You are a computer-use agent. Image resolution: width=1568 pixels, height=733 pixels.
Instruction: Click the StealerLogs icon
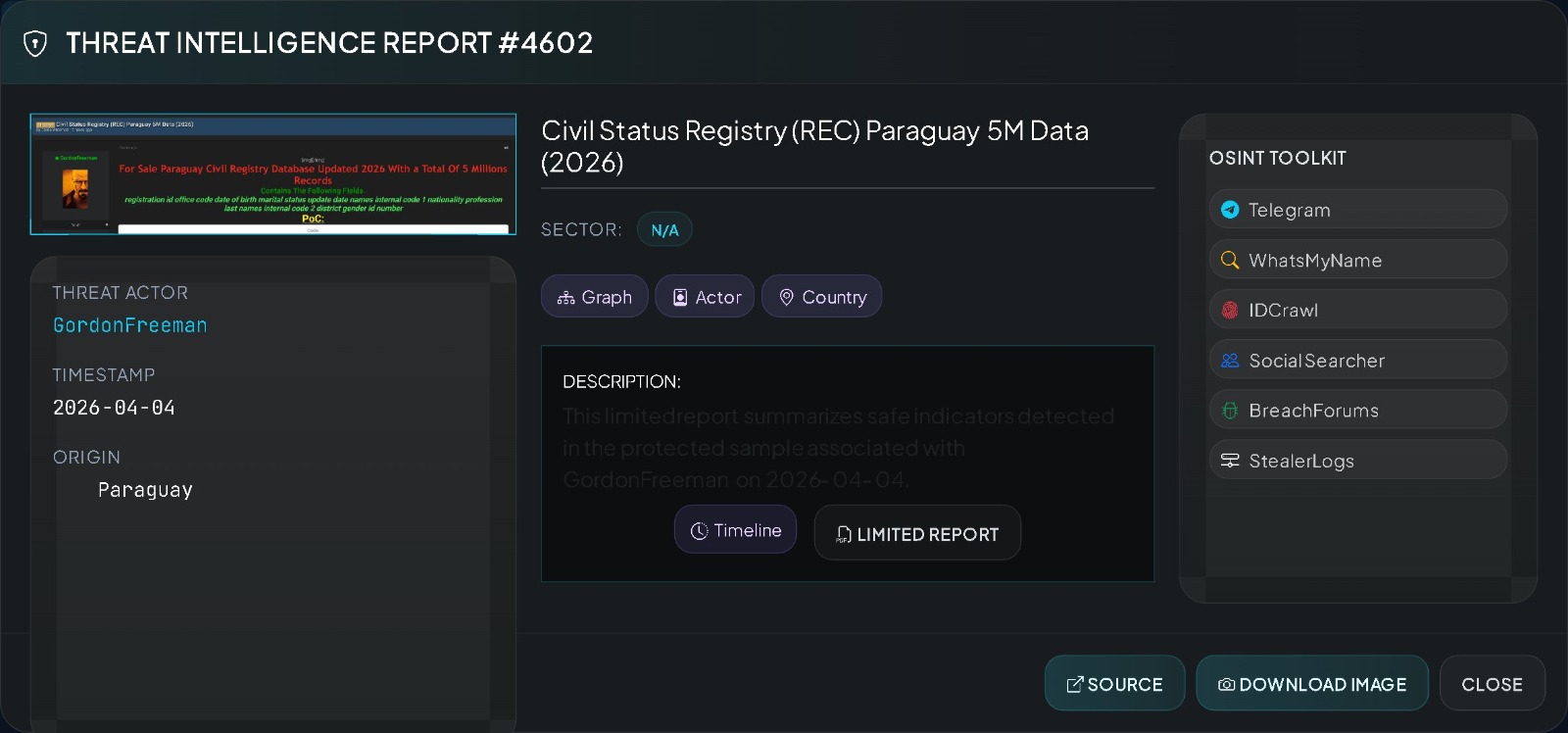tap(1230, 461)
